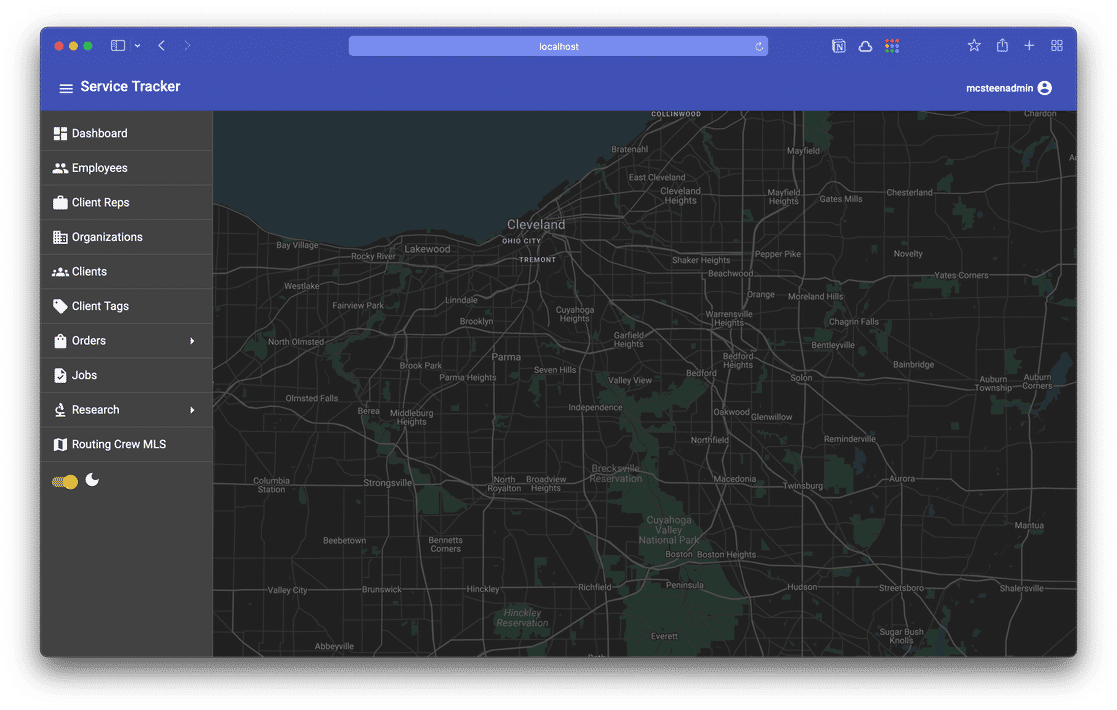Show the tab overview grid icon
The image size is (1117, 710).
pos(1056,46)
